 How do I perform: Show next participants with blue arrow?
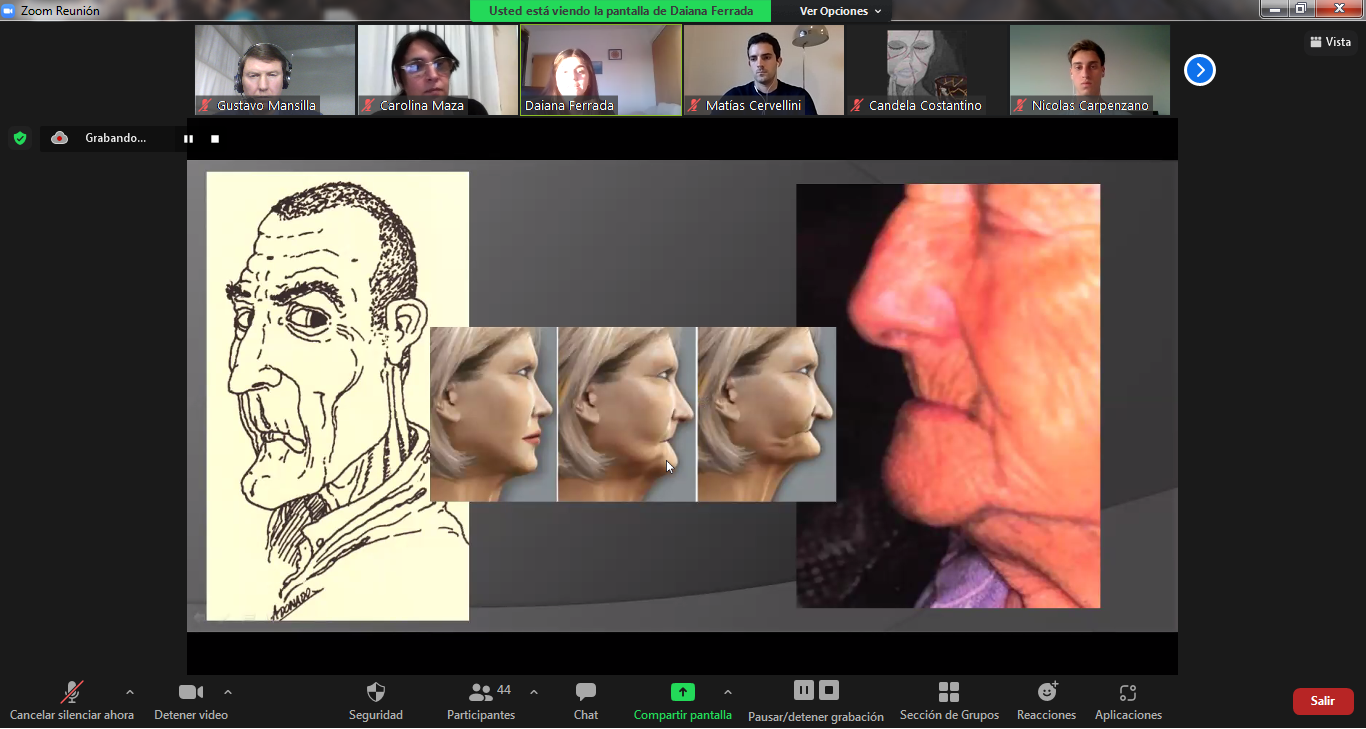1199,70
